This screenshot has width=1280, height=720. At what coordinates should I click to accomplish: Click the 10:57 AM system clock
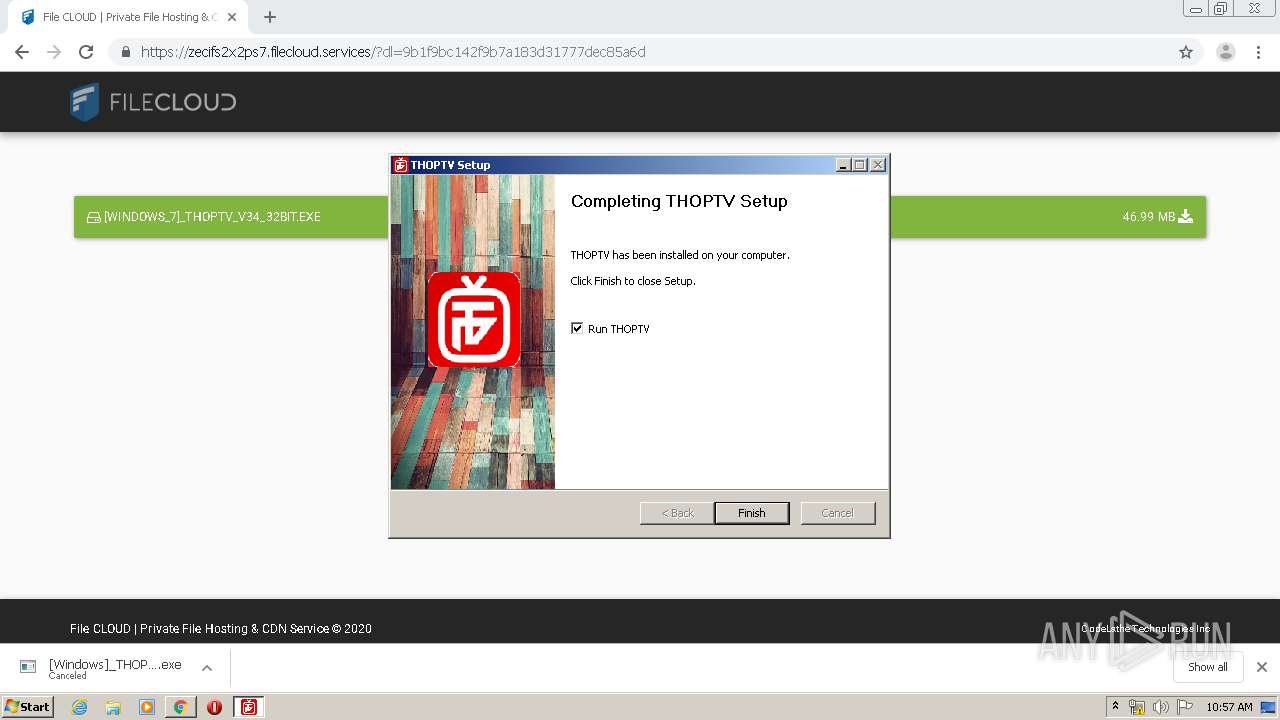point(1229,707)
